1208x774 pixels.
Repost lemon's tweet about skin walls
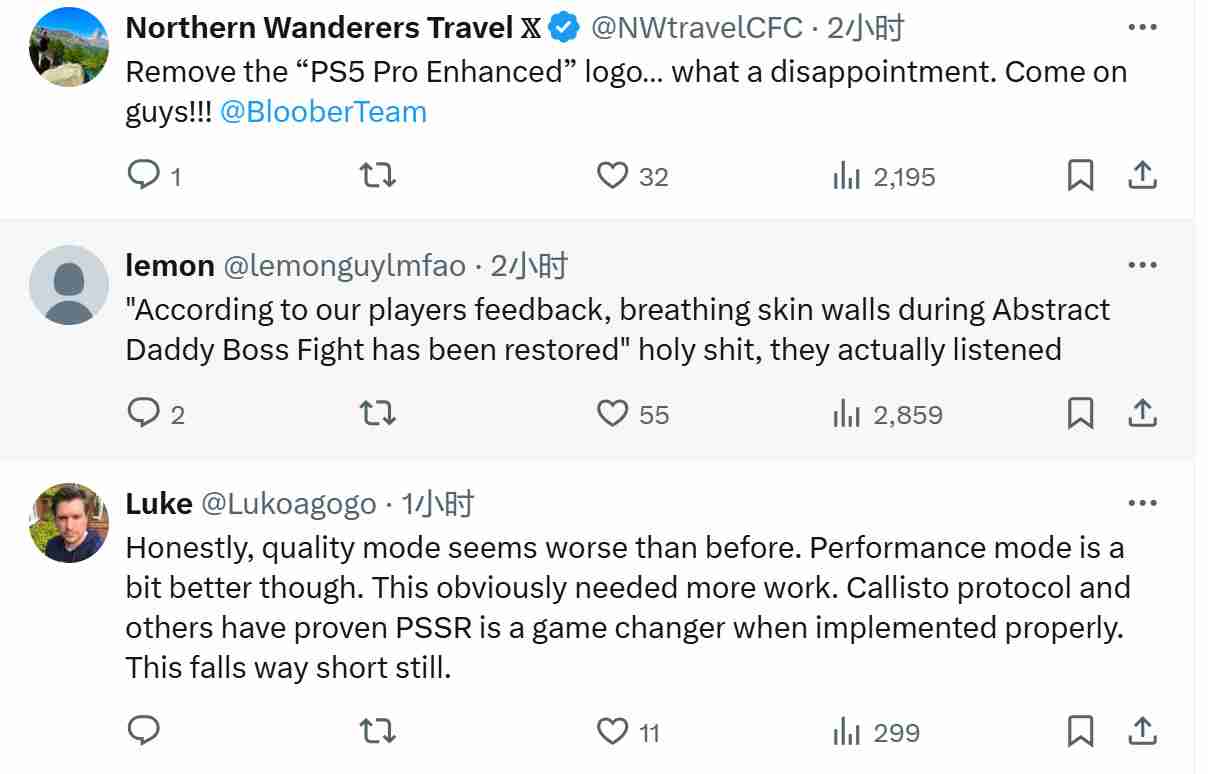click(x=377, y=414)
